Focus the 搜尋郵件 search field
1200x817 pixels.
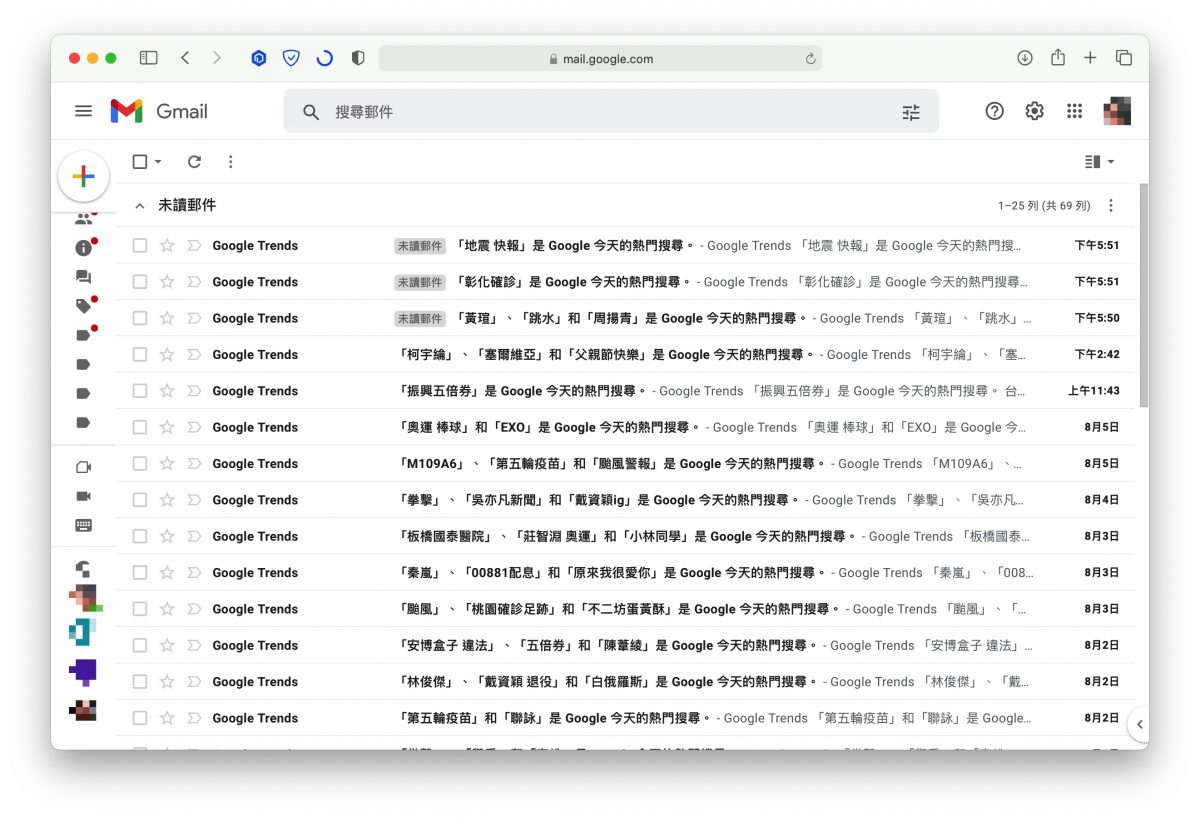(610, 112)
